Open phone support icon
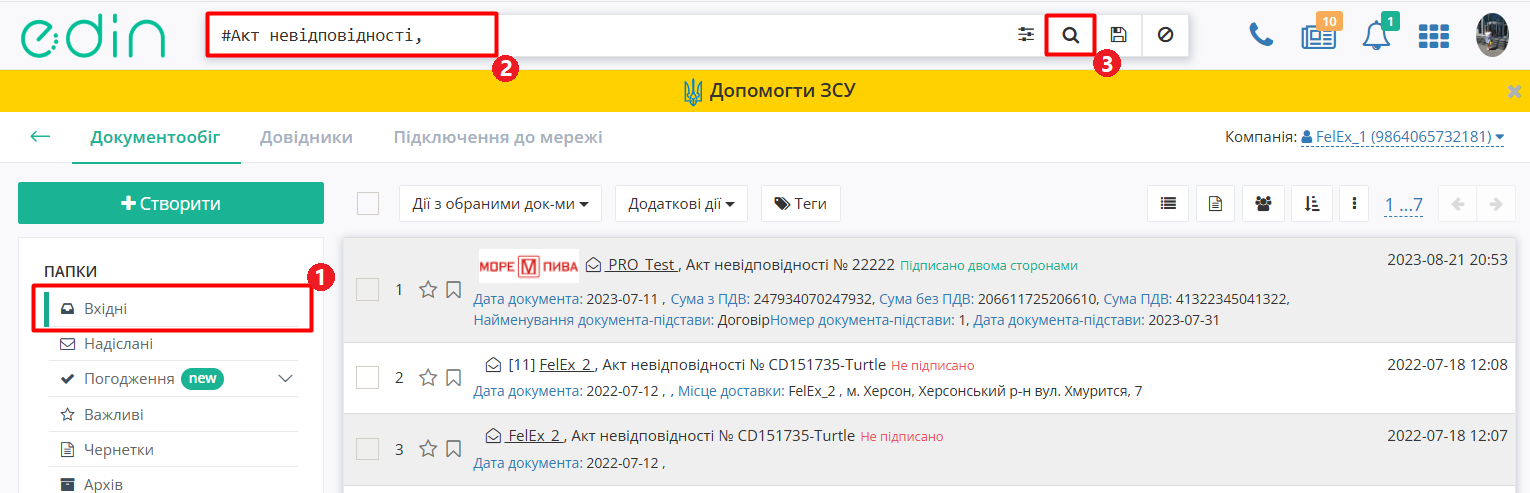 (1261, 35)
